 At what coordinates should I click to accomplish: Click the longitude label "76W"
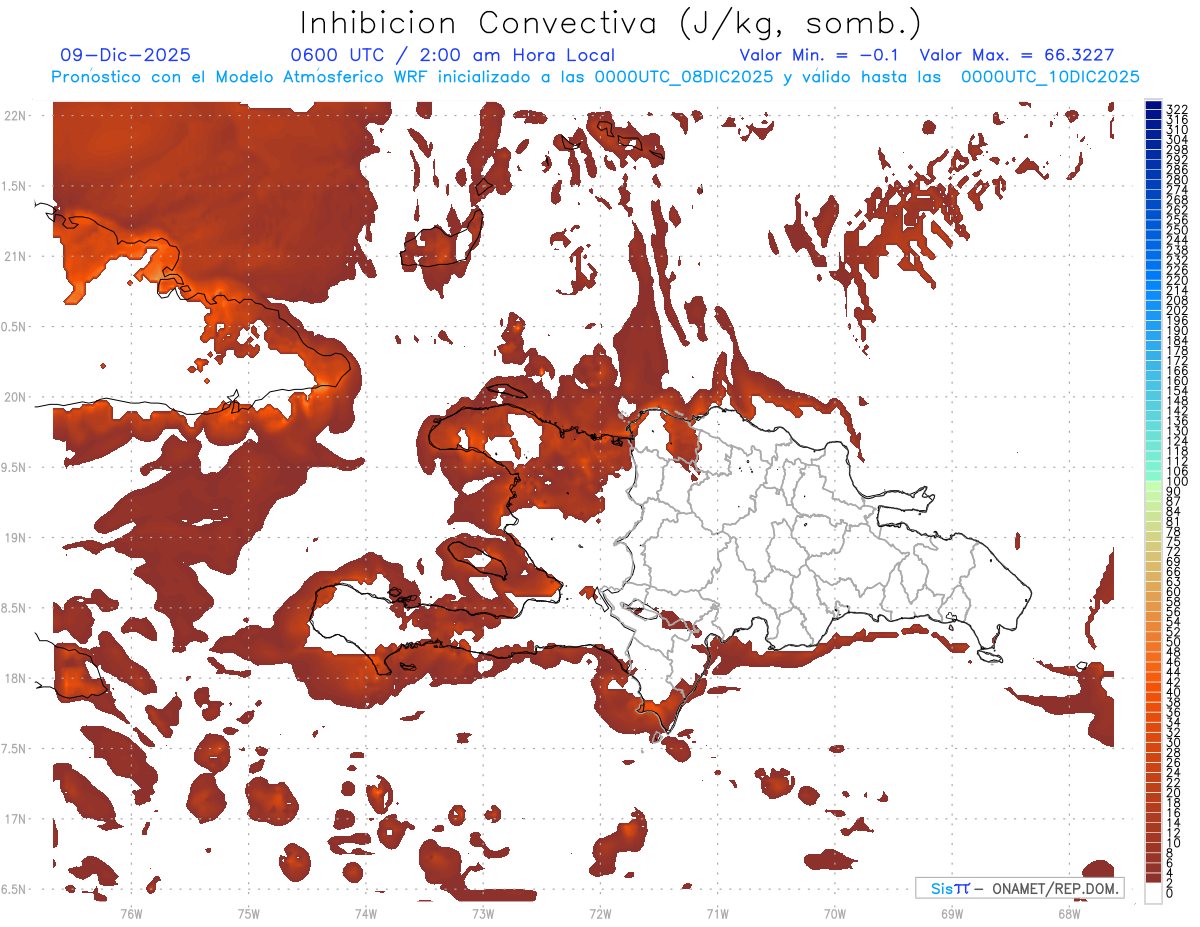coord(131,913)
